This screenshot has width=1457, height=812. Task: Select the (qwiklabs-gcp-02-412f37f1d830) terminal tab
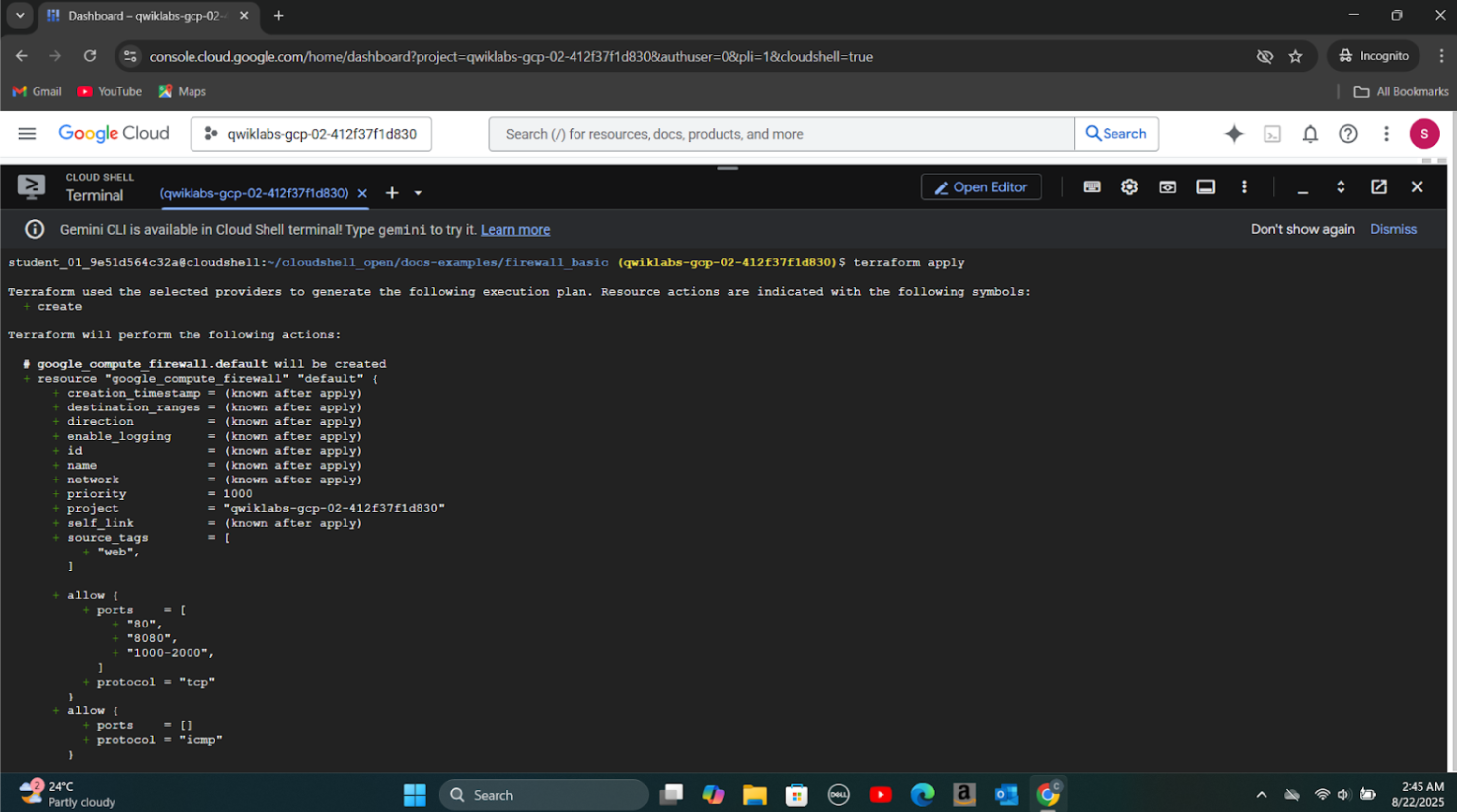[254, 193]
